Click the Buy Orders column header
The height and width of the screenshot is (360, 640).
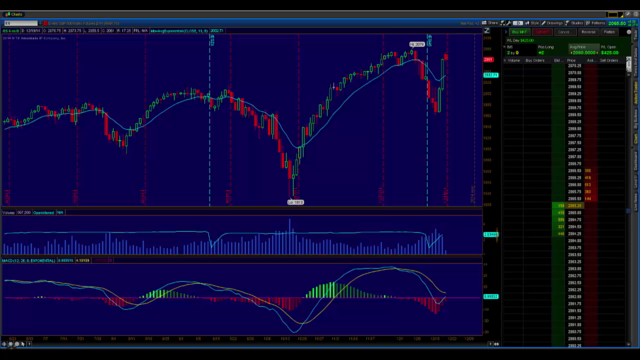[535, 60]
